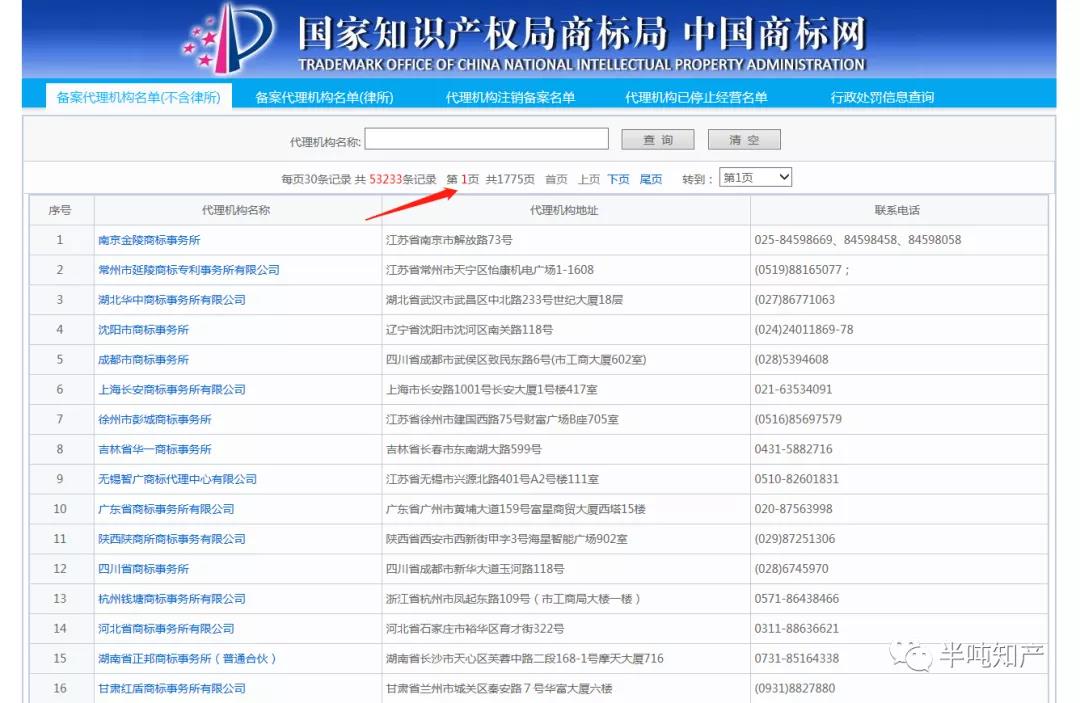The width and height of the screenshot is (1080, 703).
Task: Open the 甘肃红盾商标事务所有限公司 link
Action: pos(172,689)
